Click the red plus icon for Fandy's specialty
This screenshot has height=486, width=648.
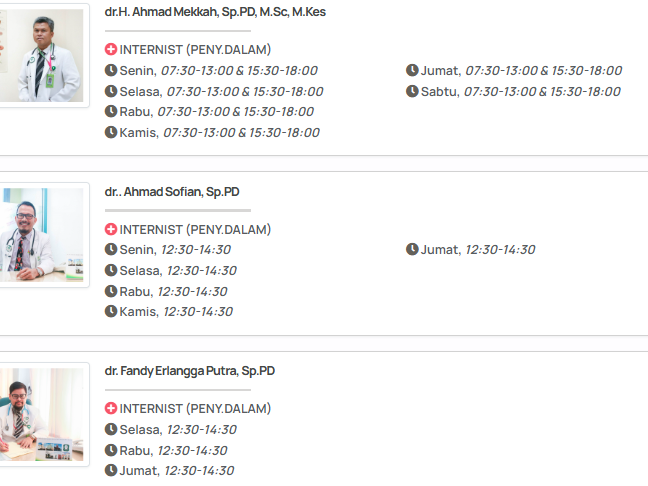[x=111, y=409]
